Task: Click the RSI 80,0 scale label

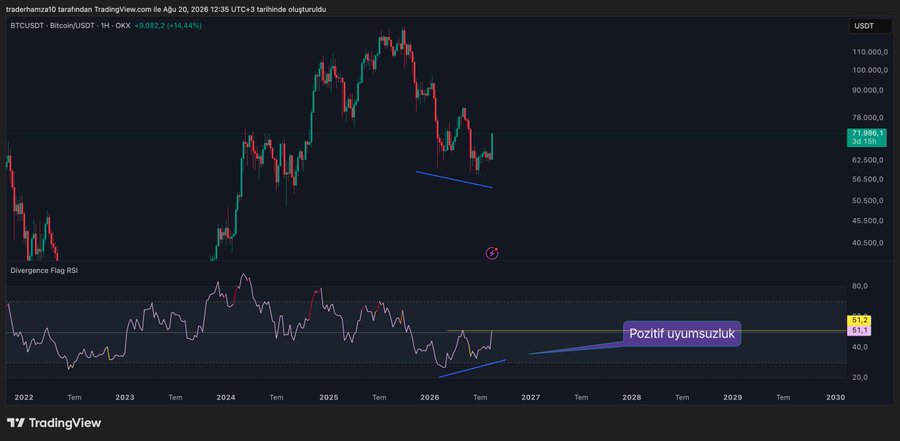Action: point(859,287)
